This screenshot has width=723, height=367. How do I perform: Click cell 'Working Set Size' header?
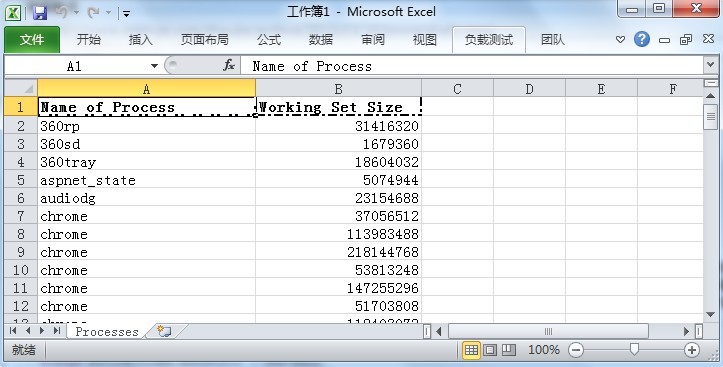point(338,107)
